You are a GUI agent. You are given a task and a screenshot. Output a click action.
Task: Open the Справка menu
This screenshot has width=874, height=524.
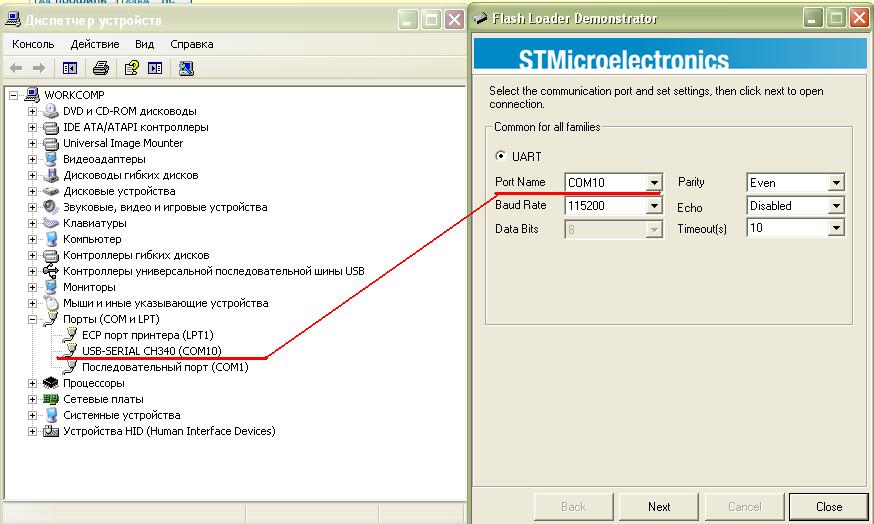(191, 44)
